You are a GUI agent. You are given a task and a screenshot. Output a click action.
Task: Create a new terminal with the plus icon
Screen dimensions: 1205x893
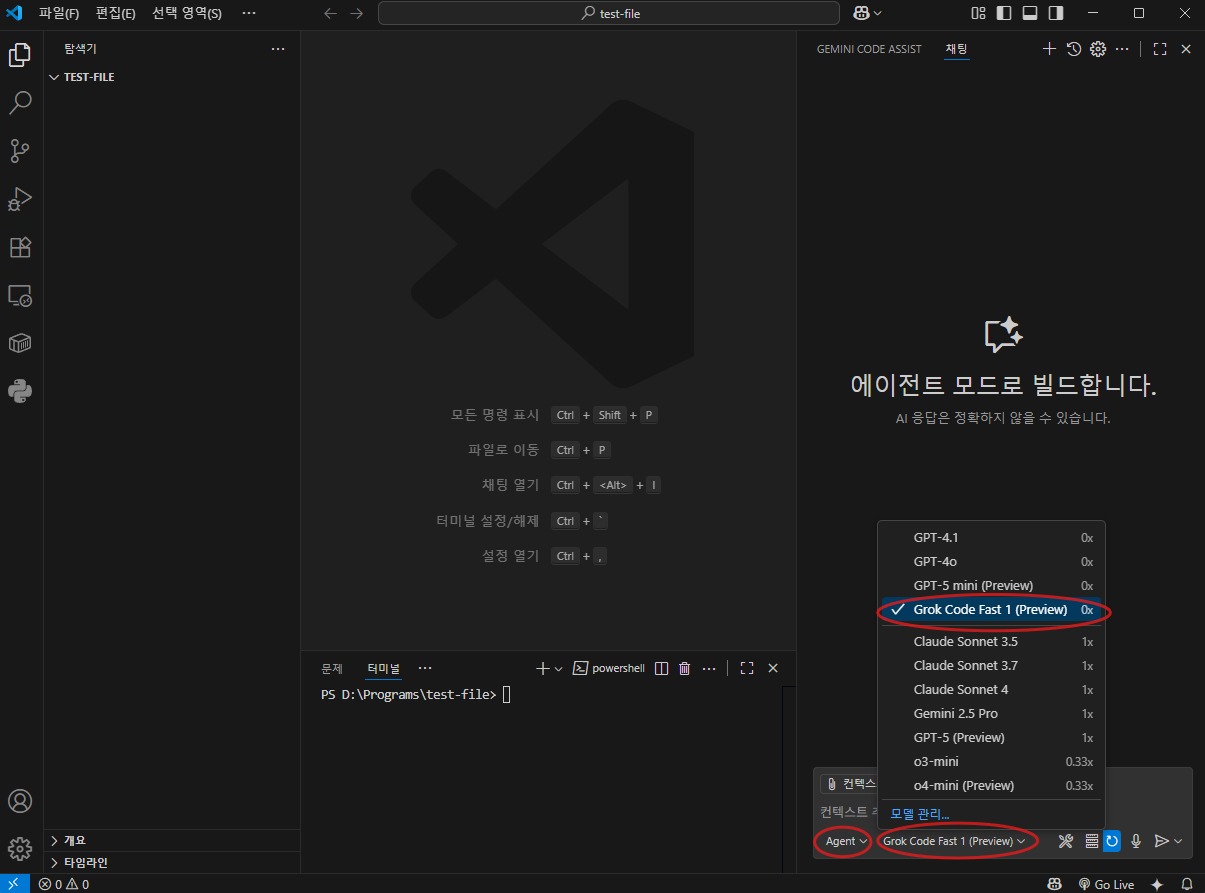click(x=542, y=668)
